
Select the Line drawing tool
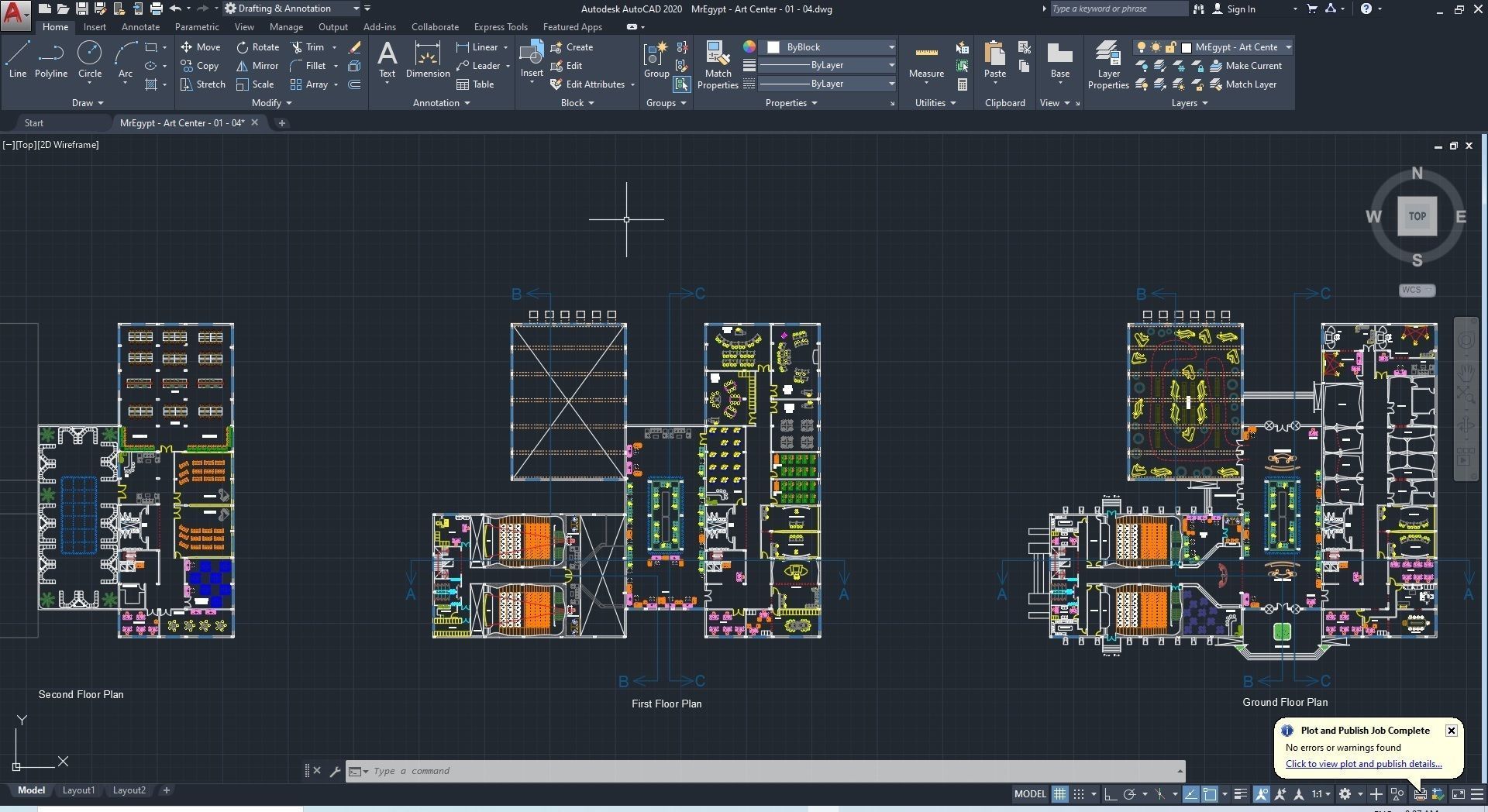click(x=18, y=60)
